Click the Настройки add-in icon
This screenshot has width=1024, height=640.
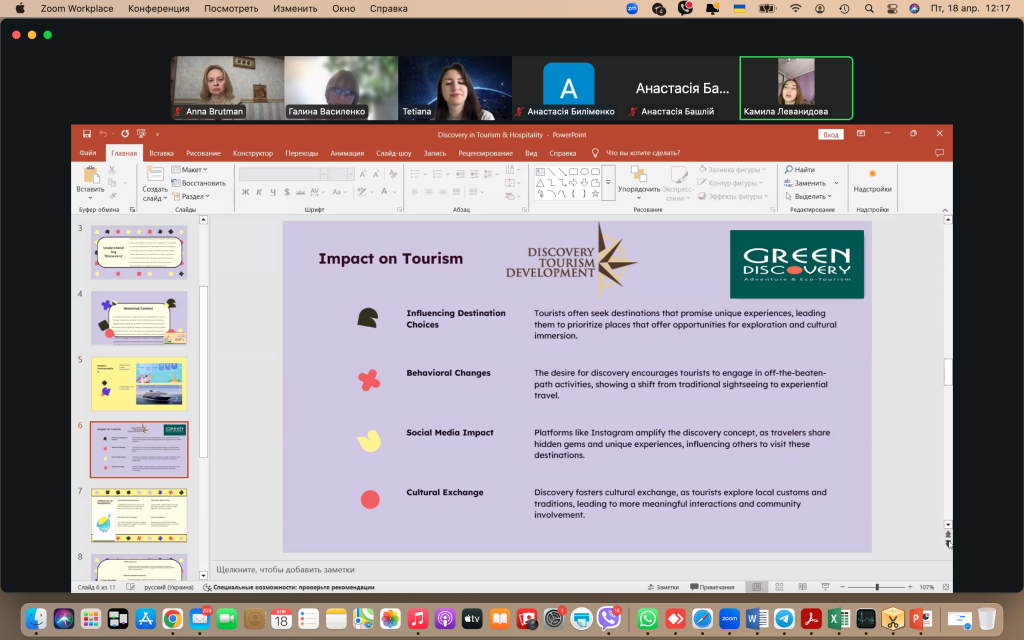[x=872, y=178]
